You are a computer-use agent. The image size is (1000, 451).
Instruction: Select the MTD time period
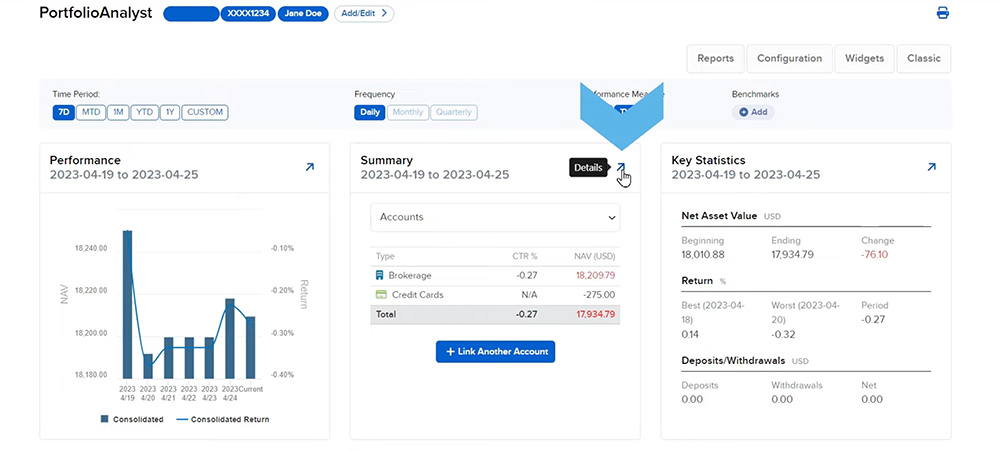(x=91, y=112)
